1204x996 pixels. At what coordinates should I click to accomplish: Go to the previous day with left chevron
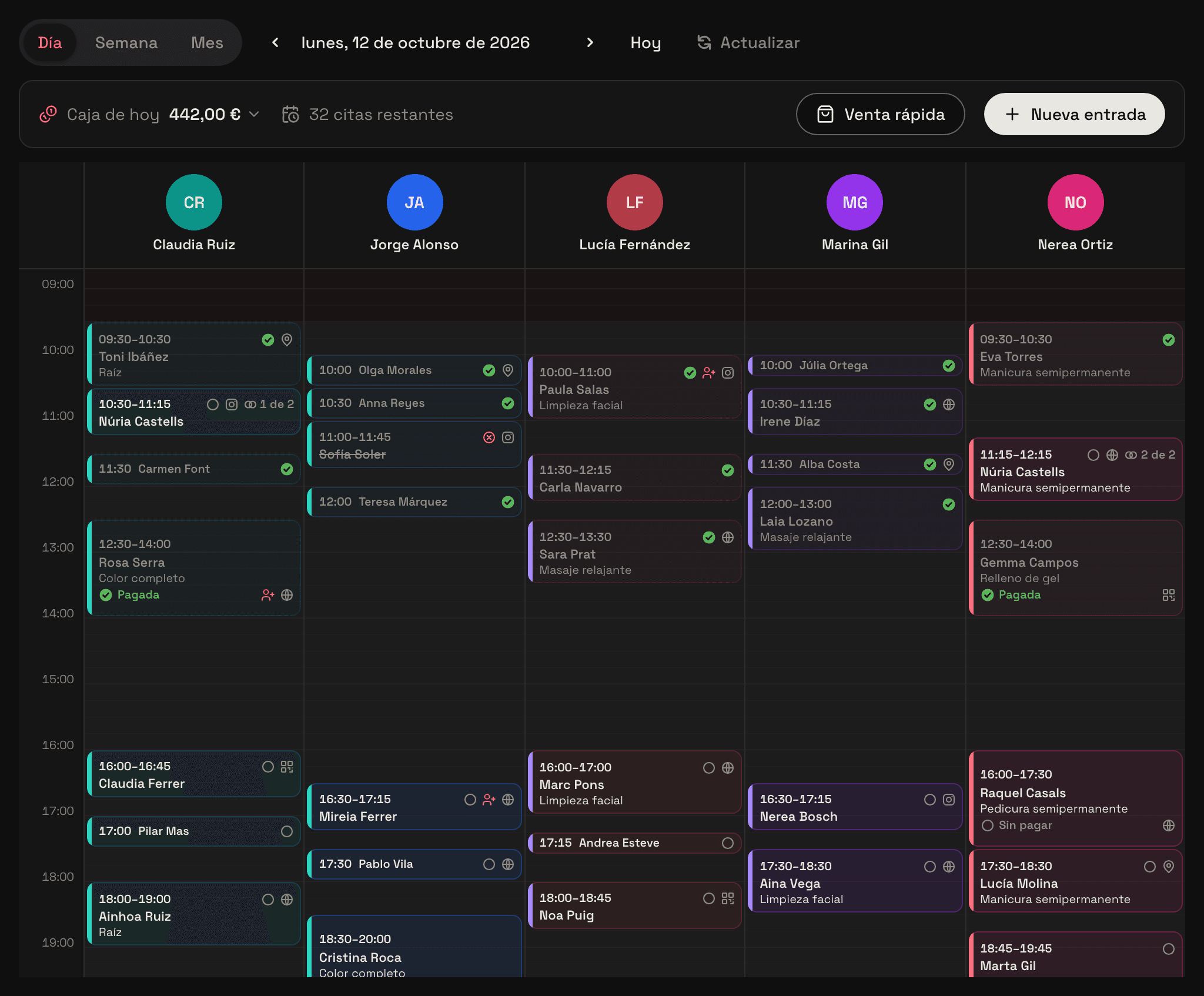(275, 42)
